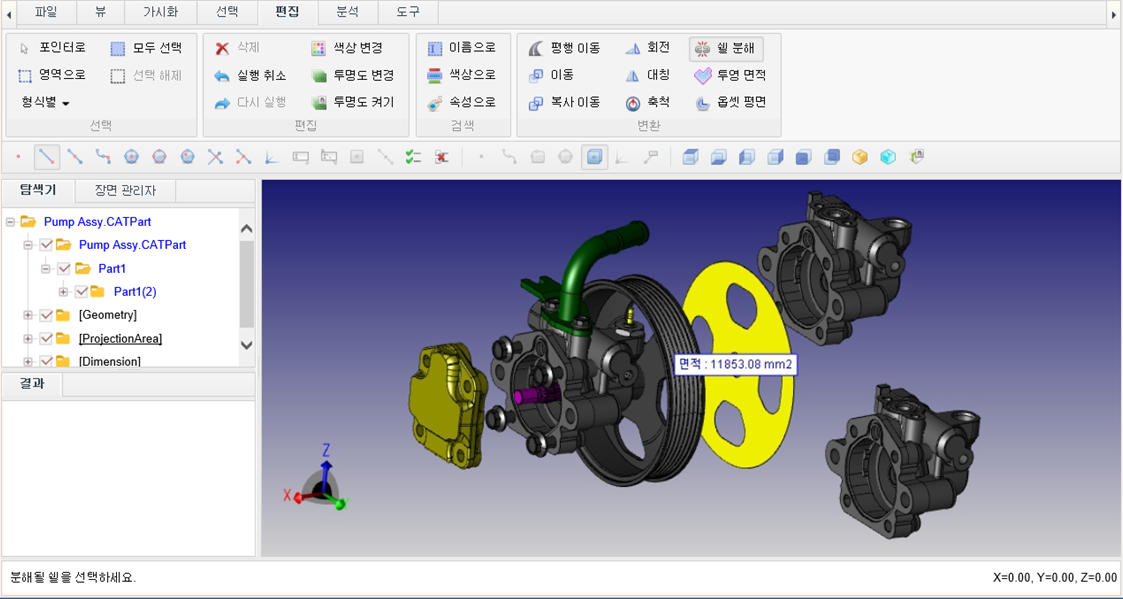Viewport: 1123px width, 599px height.
Task: Uncheck the Part1 checkbox in tree
Action: pyautogui.click(x=64, y=269)
